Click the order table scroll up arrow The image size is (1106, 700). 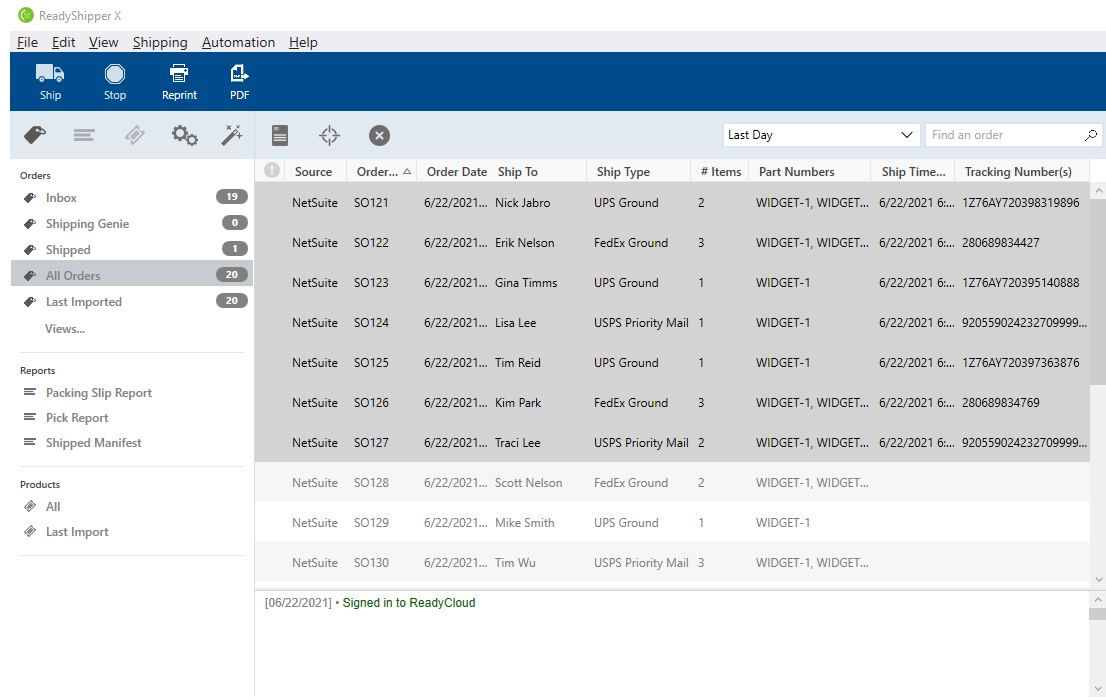point(1098,191)
